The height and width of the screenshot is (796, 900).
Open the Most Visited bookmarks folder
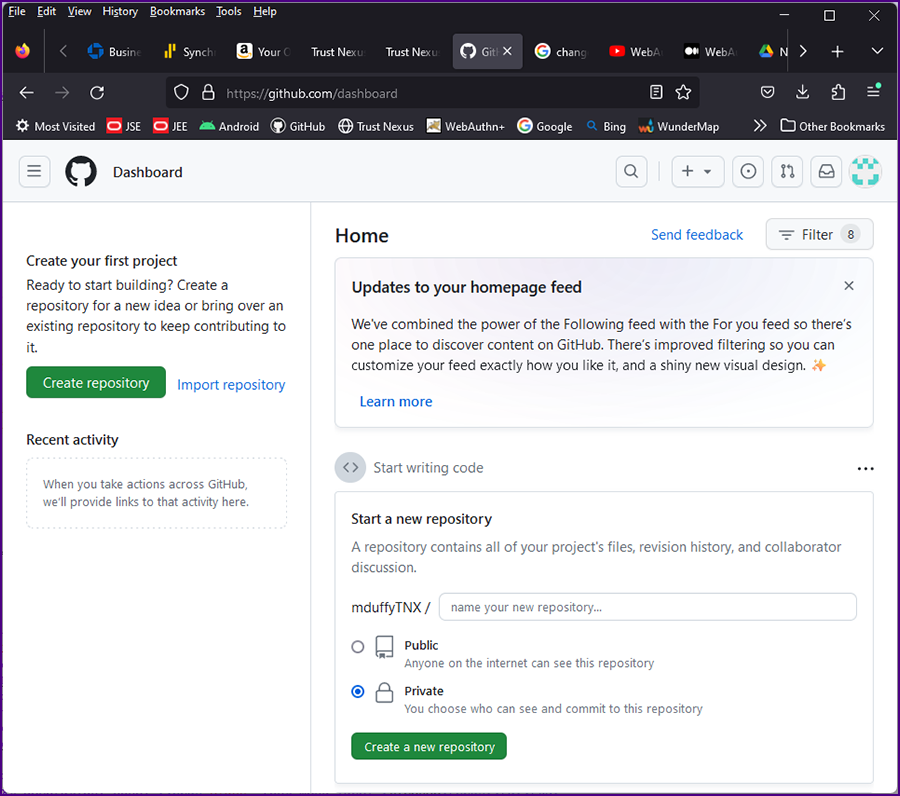click(x=55, y=126)
